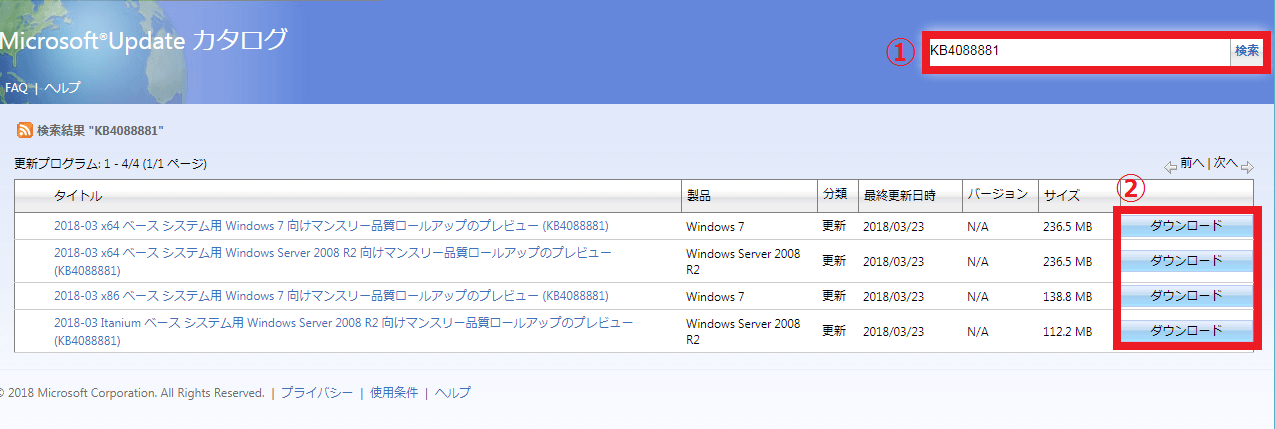Click the 112.2 MB size cell
1275x429 pixels.
coord(1068,332)
